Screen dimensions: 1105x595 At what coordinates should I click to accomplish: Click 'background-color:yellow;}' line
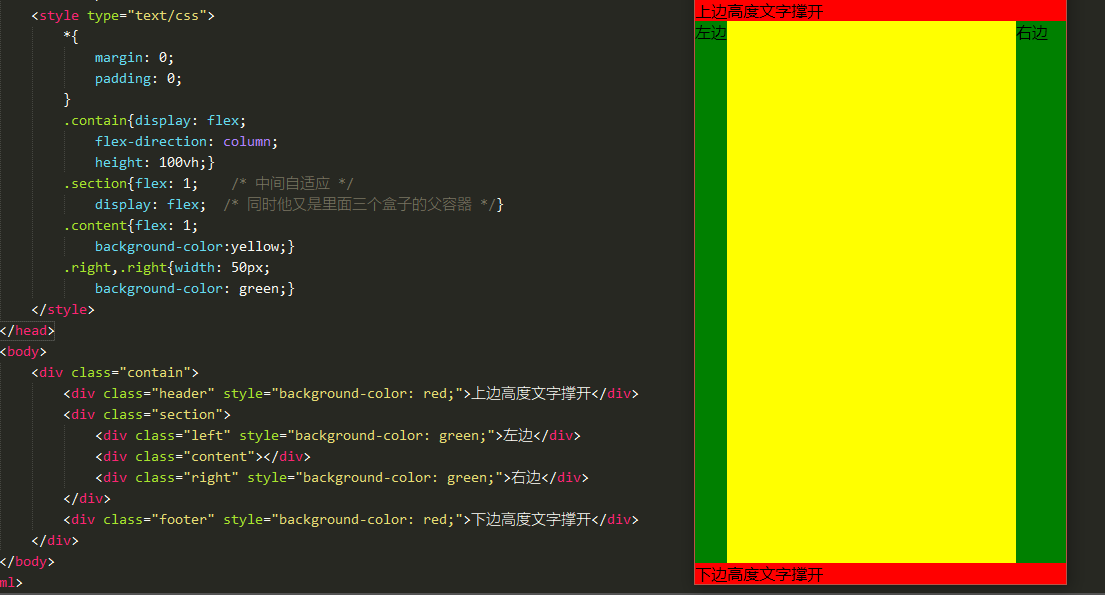(x=195, y=247)
